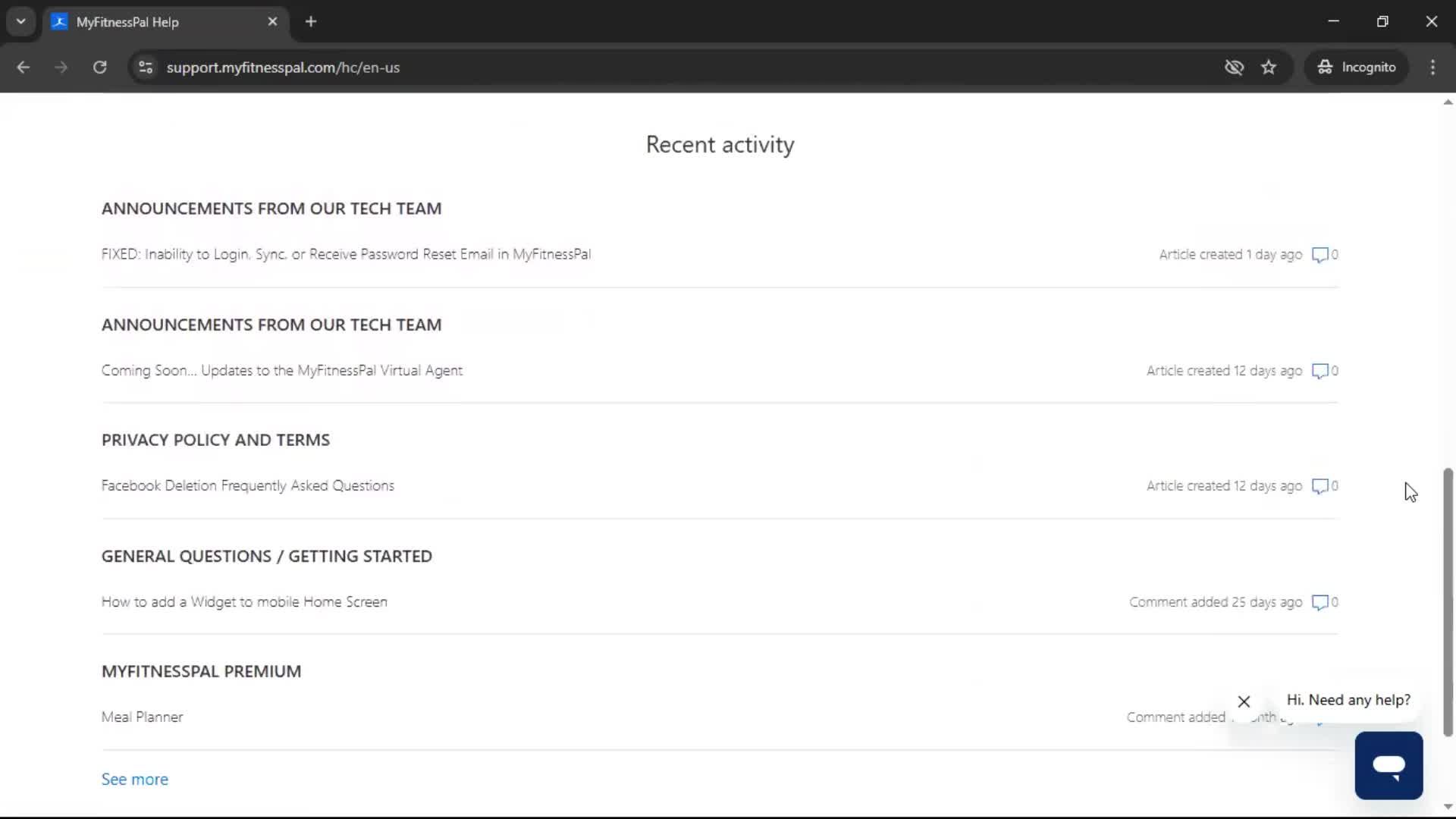Open site information icon in address bar
Viewport: 1456px width, 819px height.
[x=146, y=67]
